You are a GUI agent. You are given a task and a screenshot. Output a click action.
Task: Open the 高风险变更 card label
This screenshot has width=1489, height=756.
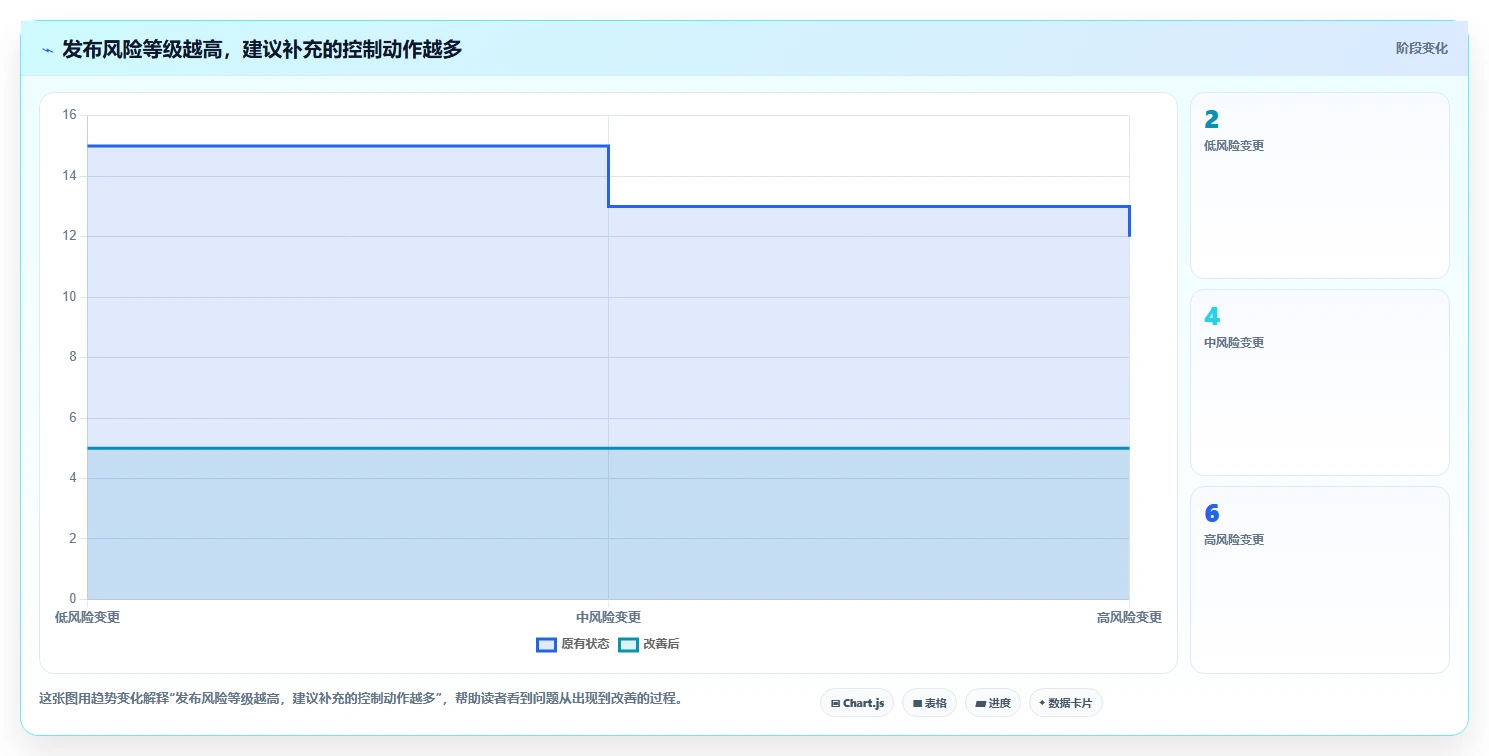(x=1234, y=540)
